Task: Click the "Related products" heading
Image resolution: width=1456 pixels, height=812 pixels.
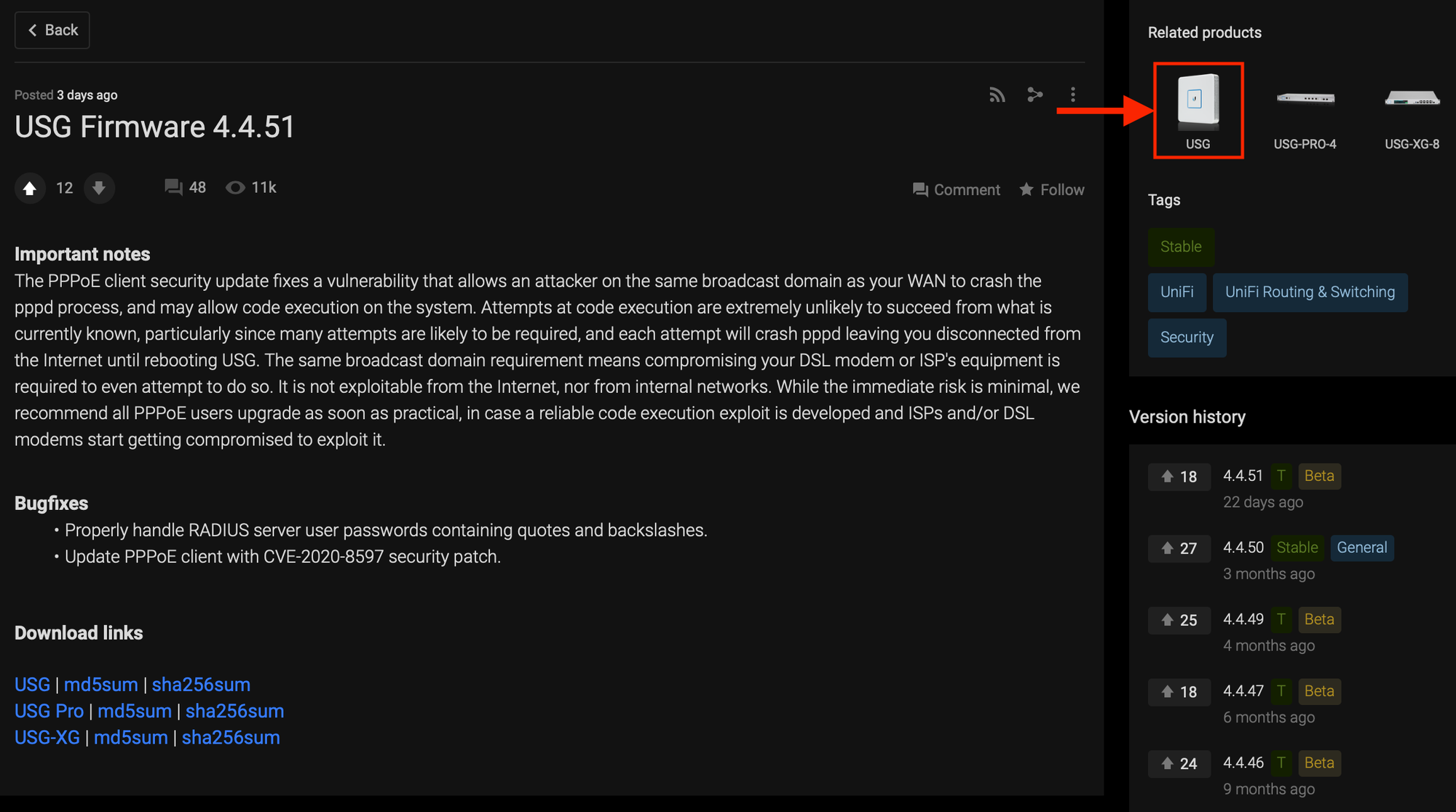Action: click(x=1205, y=33)
